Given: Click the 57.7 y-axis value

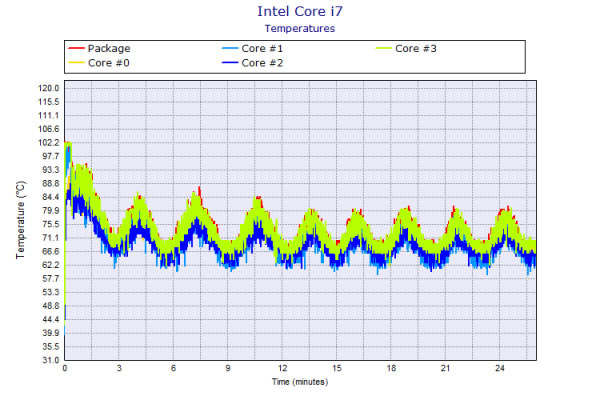Looking at the screenshot, I should [x=50, y=279].
